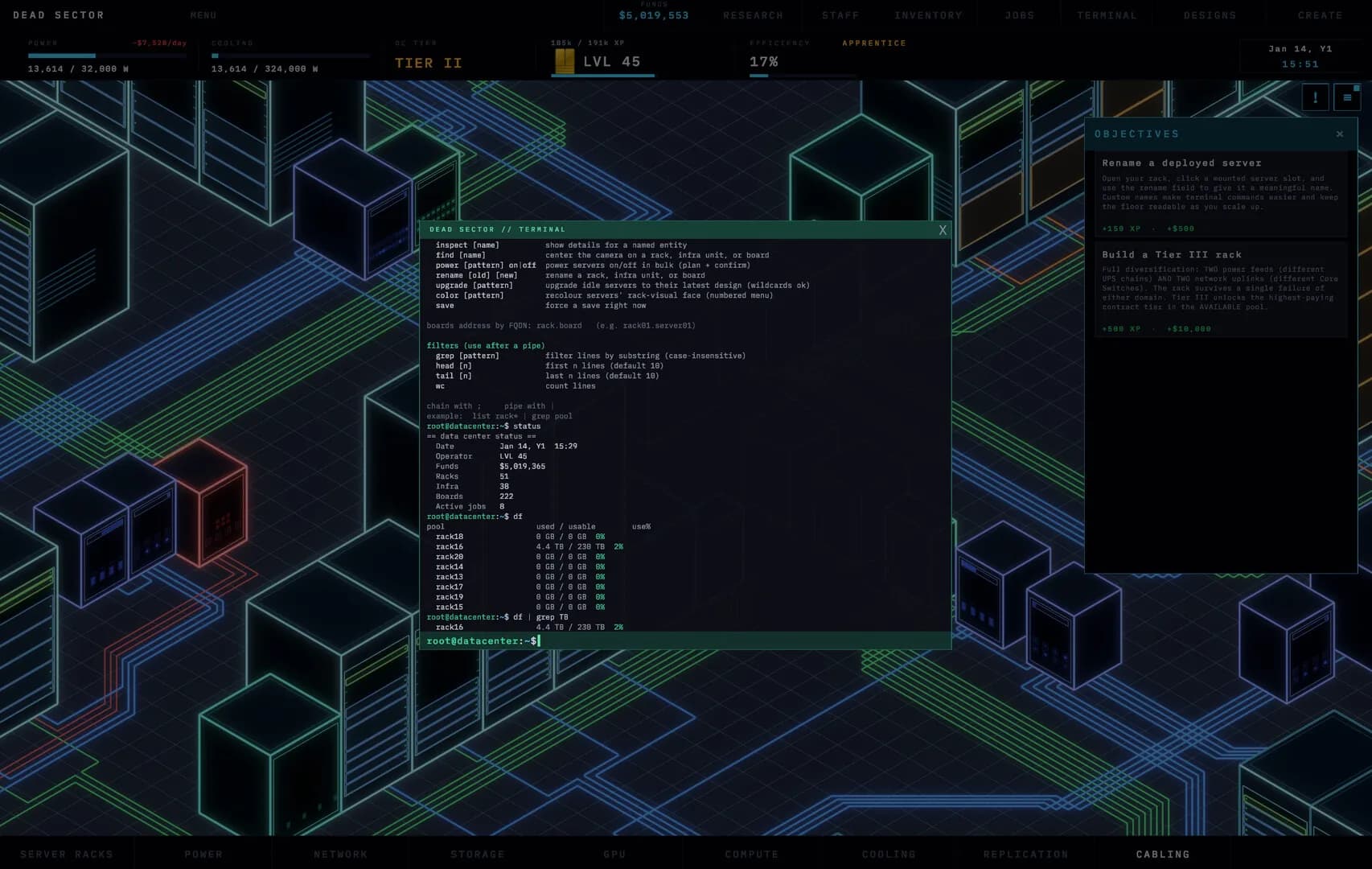This screenshot has width=1372, height=869.
Task: Select the GPU build tab
Action: tap(614, 855)
